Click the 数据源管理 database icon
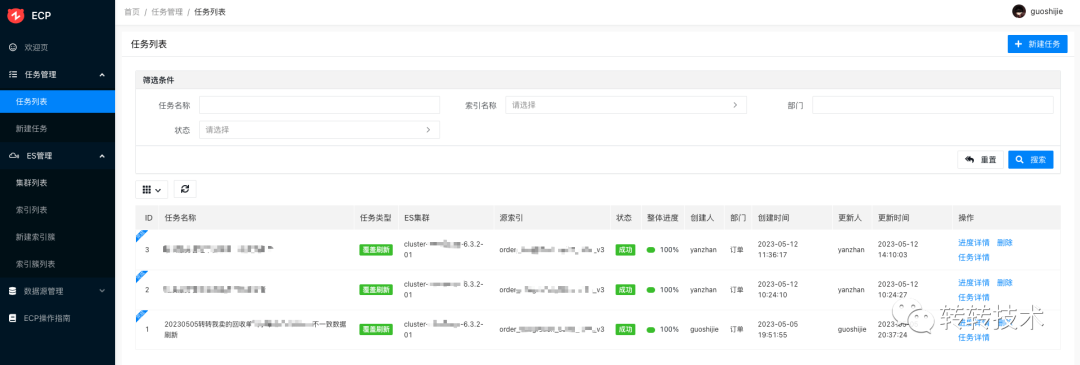The width and height of the screenshot is (1080, 365). (12, 291)
